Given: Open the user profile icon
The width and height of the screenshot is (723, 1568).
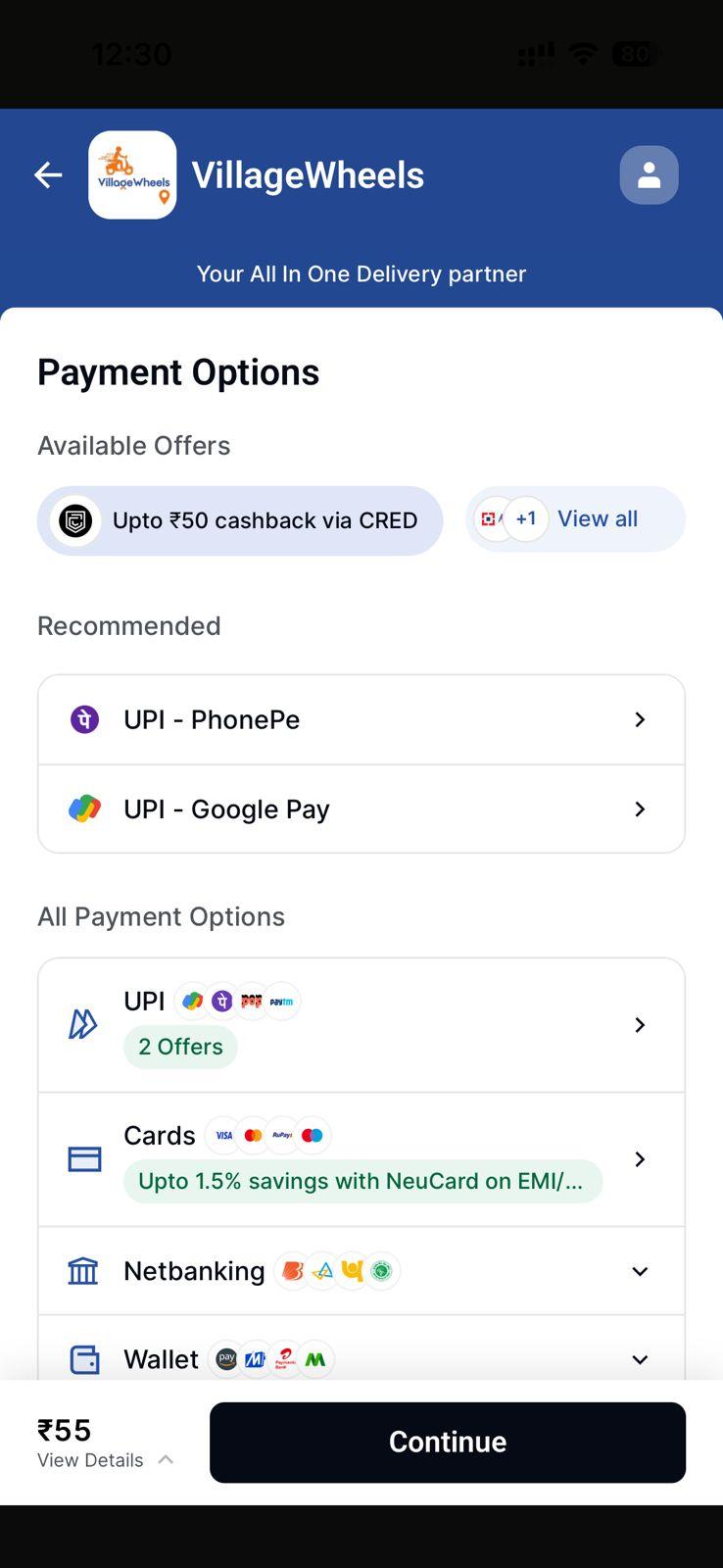Looking at the screenshot, I should 649,175.
